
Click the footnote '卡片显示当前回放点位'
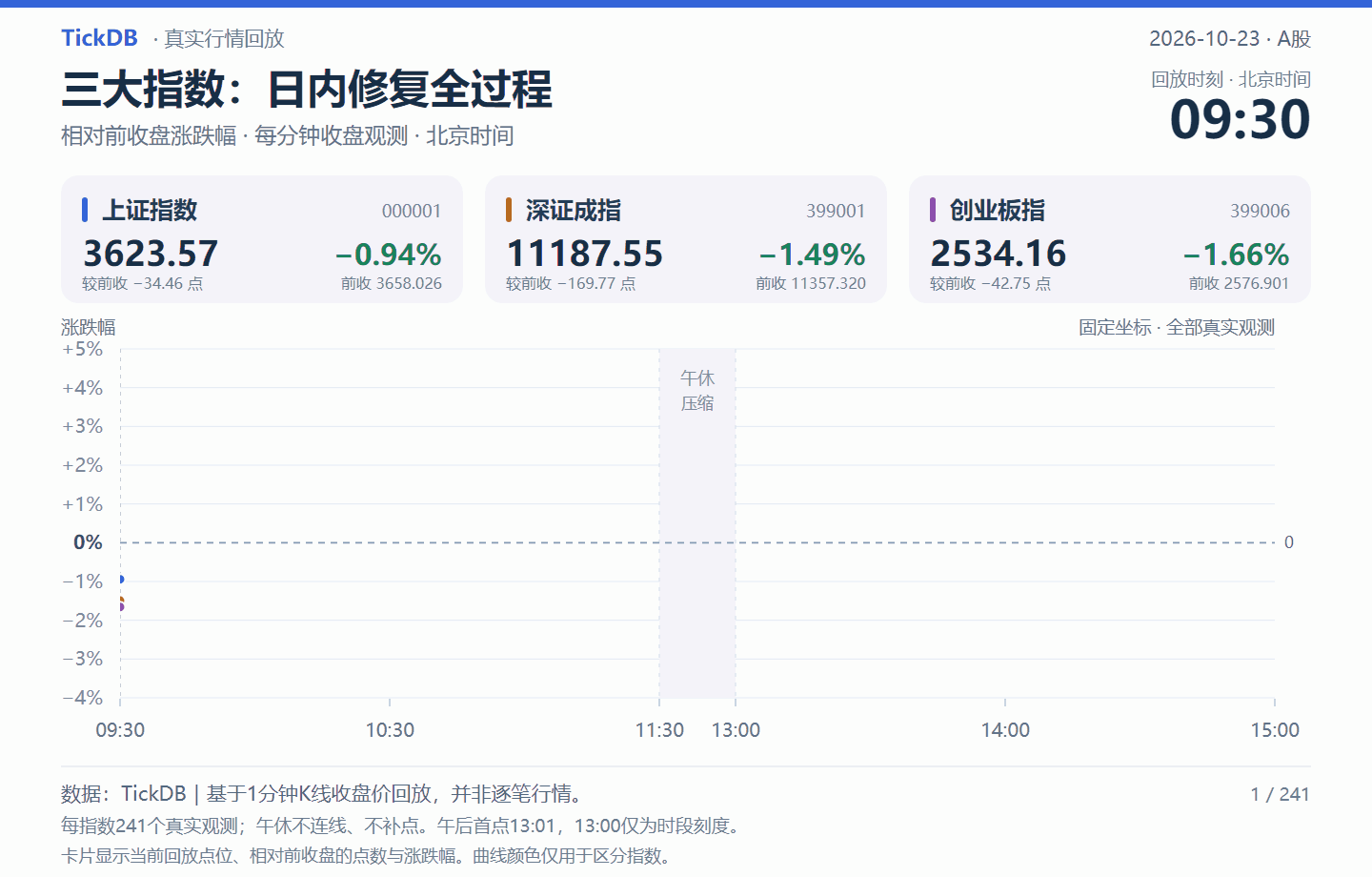click(148, 856)
